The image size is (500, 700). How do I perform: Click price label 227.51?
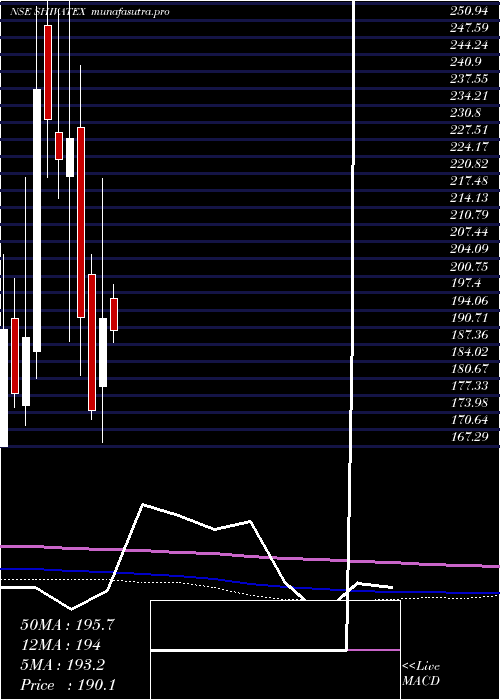pos(469,129)
